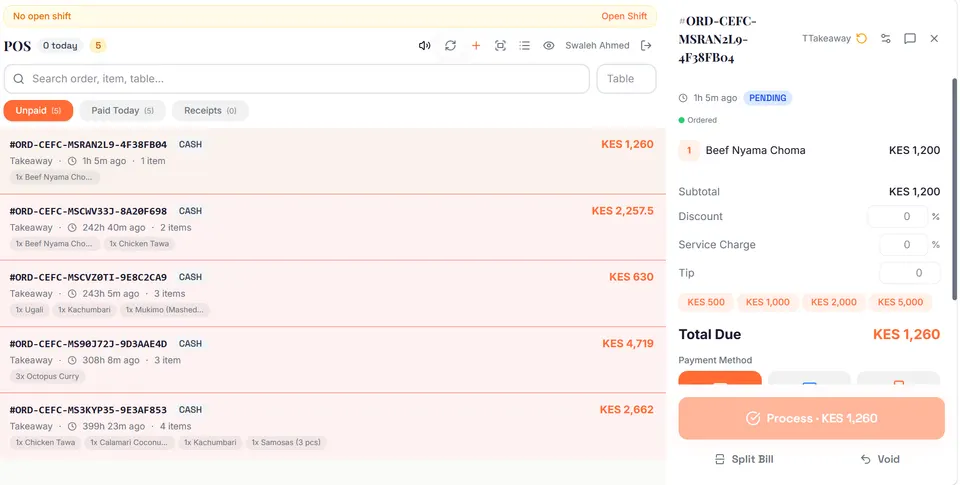The width and height of the screenshot is (960, 485).
Task: Choose the KES 2,000 quick amount
Action: 833,302
